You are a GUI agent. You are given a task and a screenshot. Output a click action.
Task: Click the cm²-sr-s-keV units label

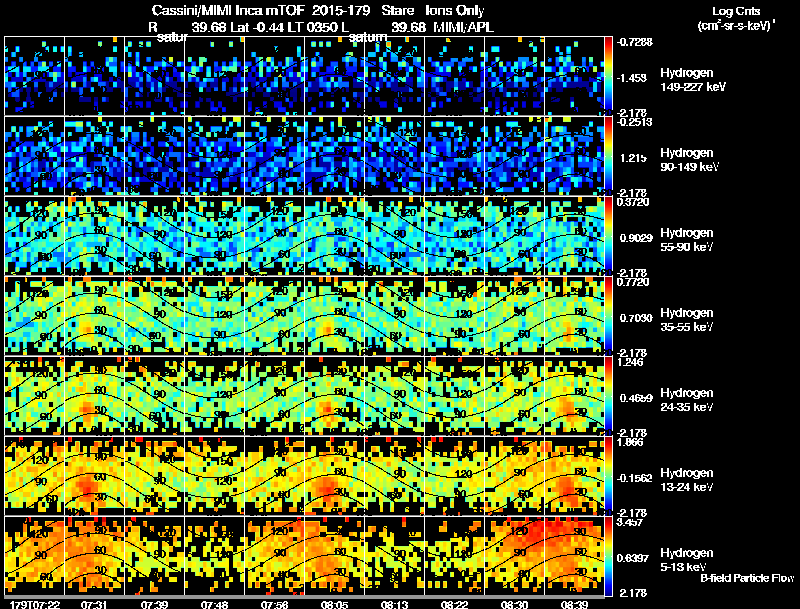[736, 25]
